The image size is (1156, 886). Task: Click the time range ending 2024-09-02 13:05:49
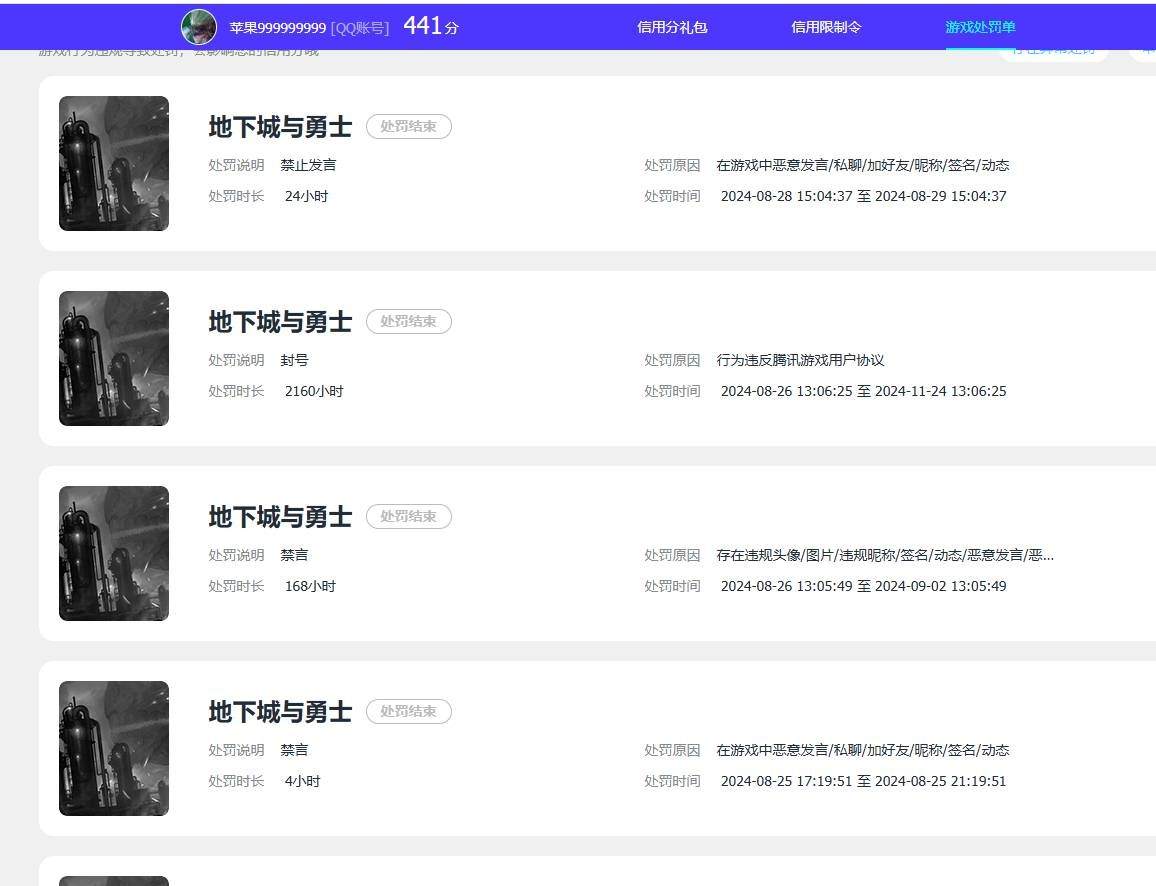(x=863, y=586)
